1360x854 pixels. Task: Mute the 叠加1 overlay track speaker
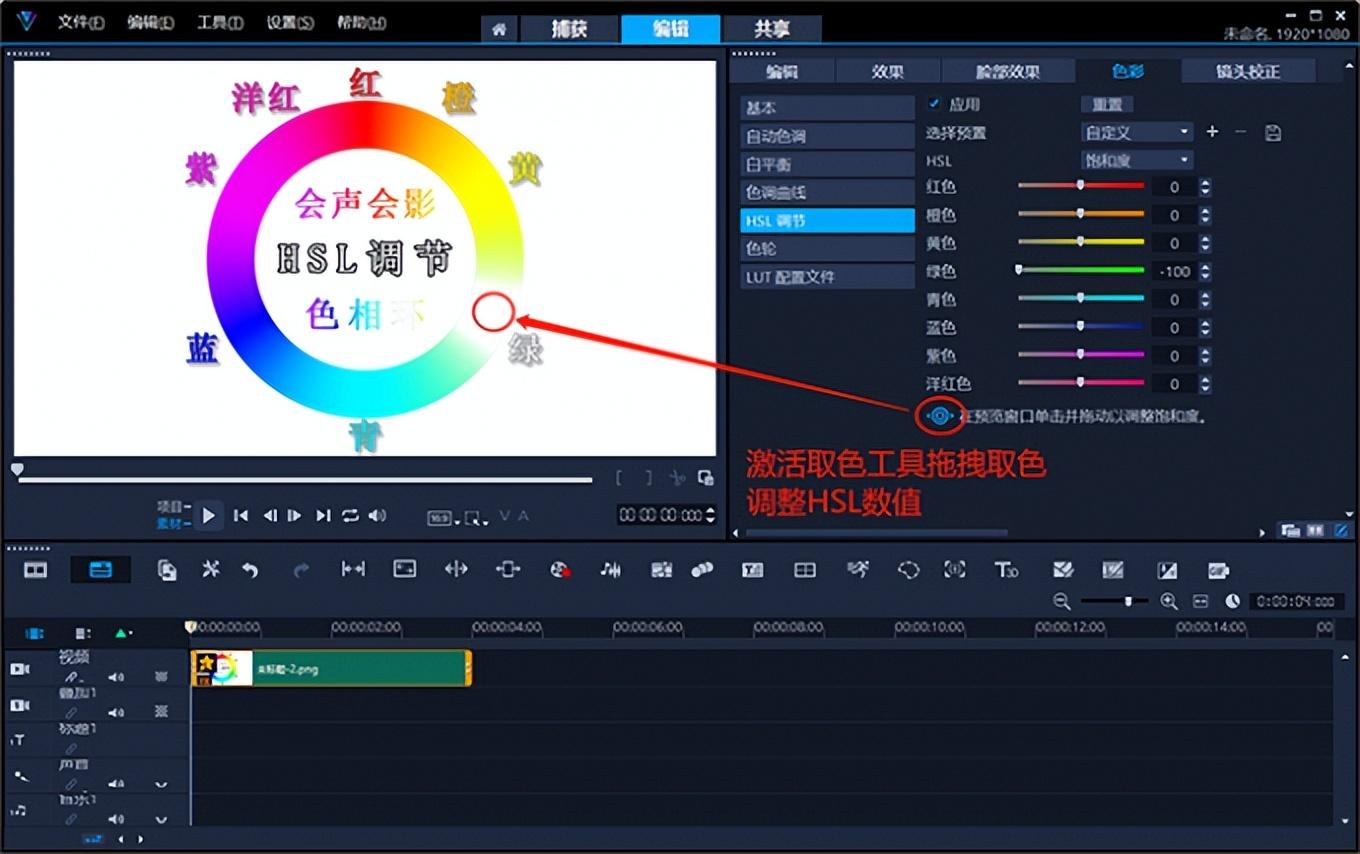[116, 713]
